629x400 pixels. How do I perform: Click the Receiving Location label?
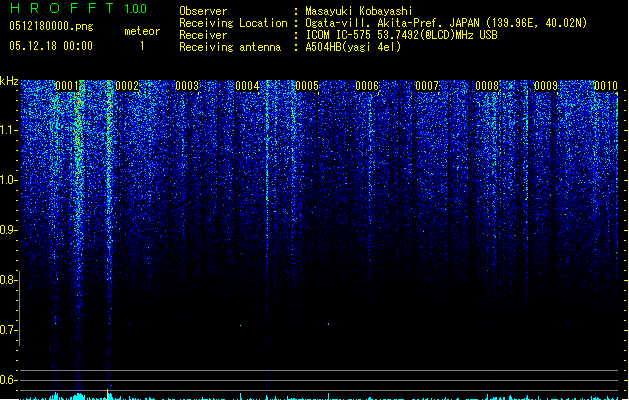point(233,23)
